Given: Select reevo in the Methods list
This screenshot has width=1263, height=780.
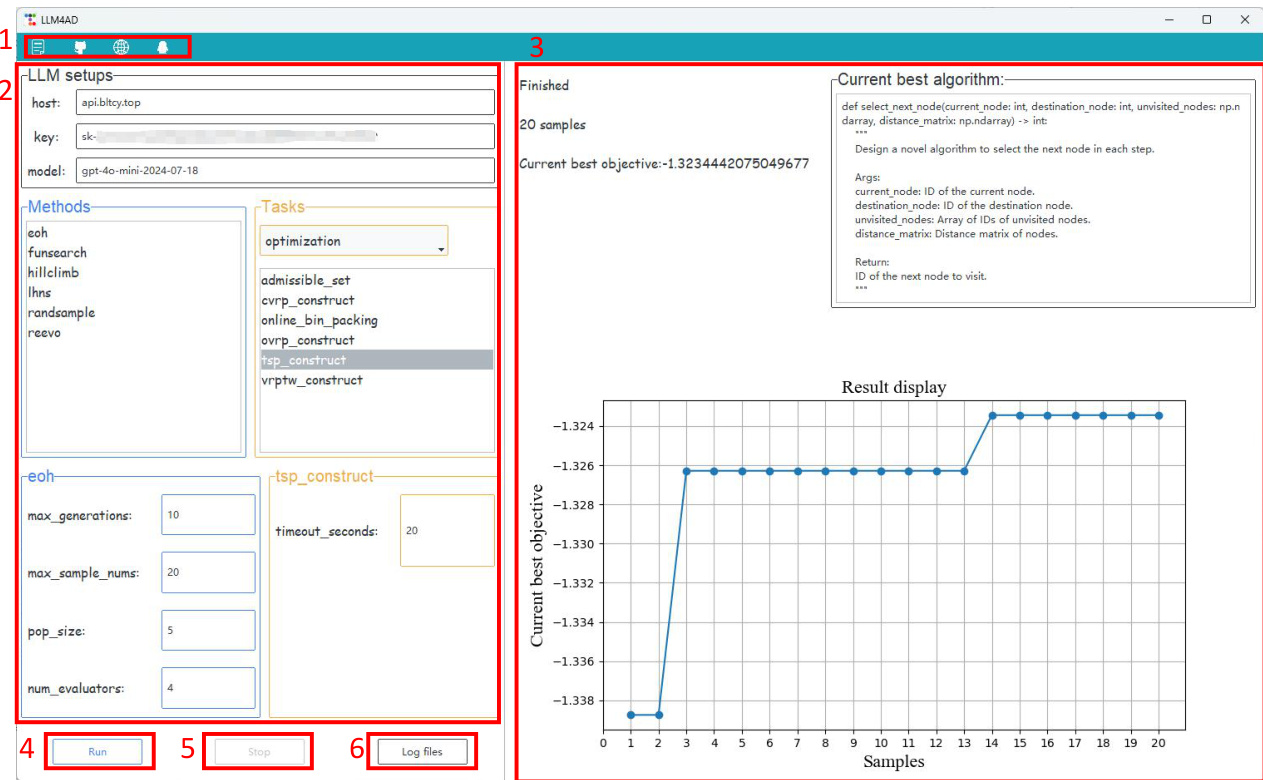Looking at the screenshot, I should [x=45, y=333].
